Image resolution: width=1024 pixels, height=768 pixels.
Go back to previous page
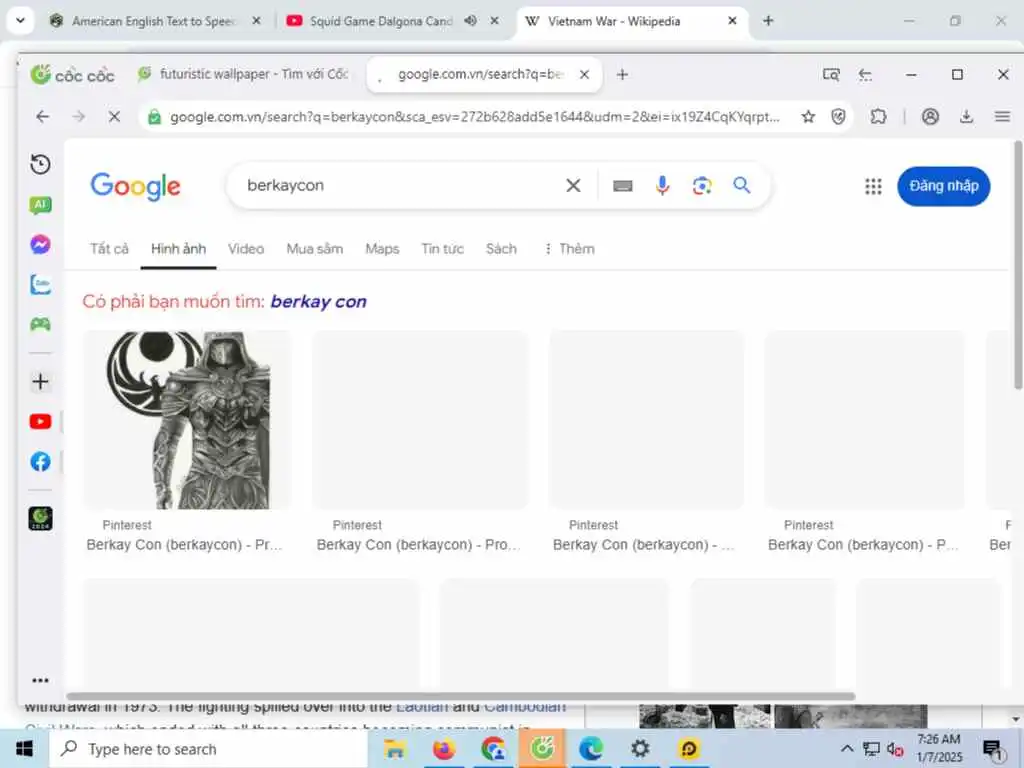tap(43, 117)
